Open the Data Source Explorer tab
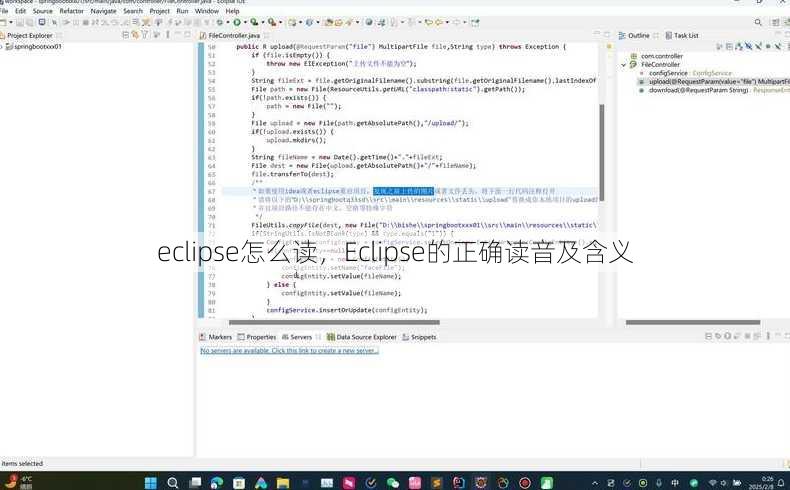The image size is (790, 490). (362, 337)
